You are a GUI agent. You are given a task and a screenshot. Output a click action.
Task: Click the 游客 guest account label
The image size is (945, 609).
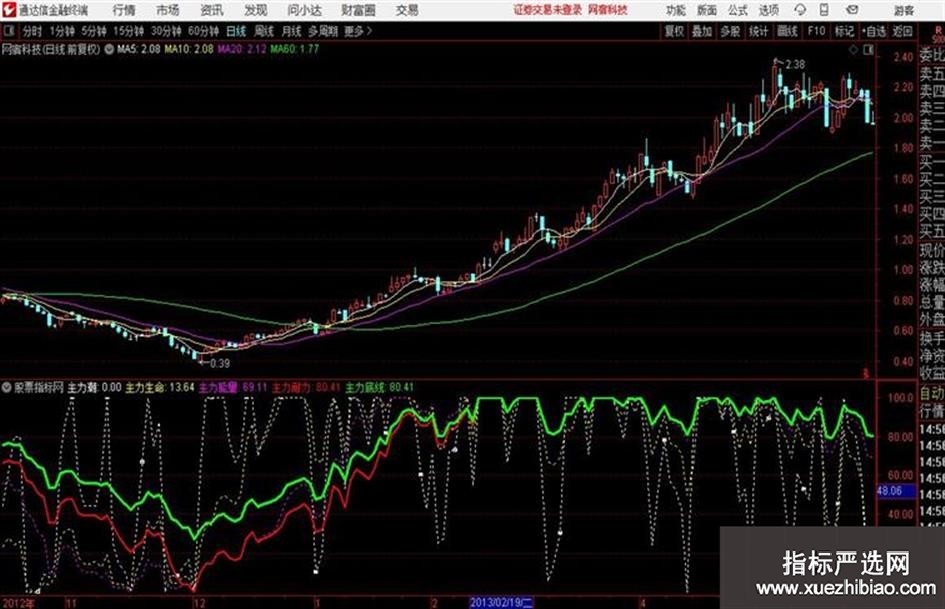(x=904, y=10)
